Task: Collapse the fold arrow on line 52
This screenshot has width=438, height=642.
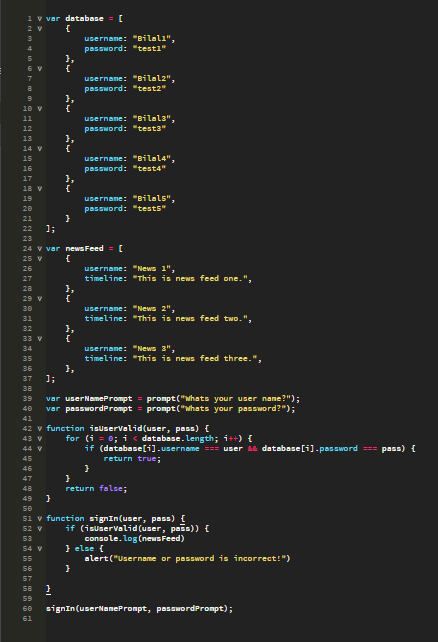Action: tap(40, 529)
